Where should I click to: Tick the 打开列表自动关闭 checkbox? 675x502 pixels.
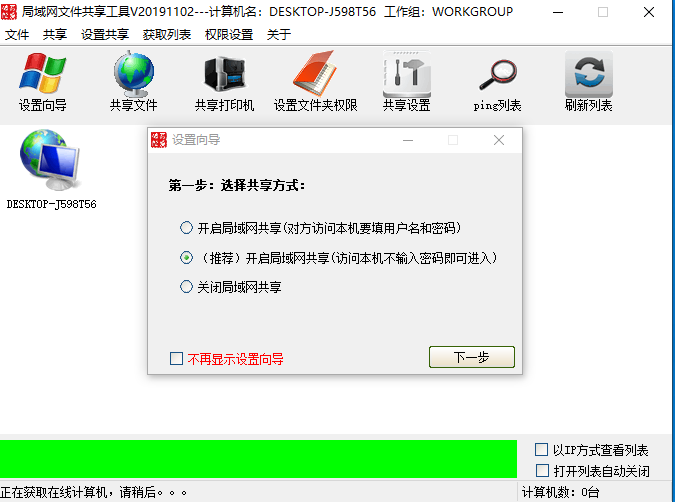point(542,470)
